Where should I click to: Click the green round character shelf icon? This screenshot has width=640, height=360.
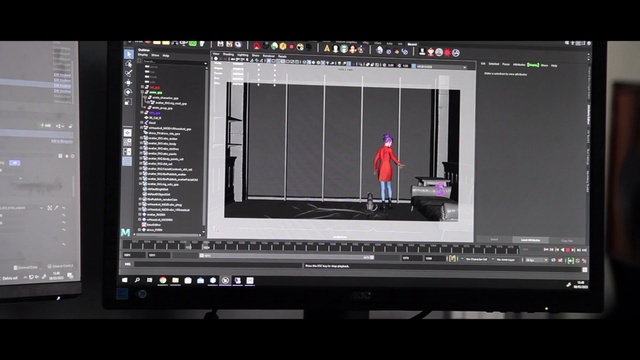(344, 49)
